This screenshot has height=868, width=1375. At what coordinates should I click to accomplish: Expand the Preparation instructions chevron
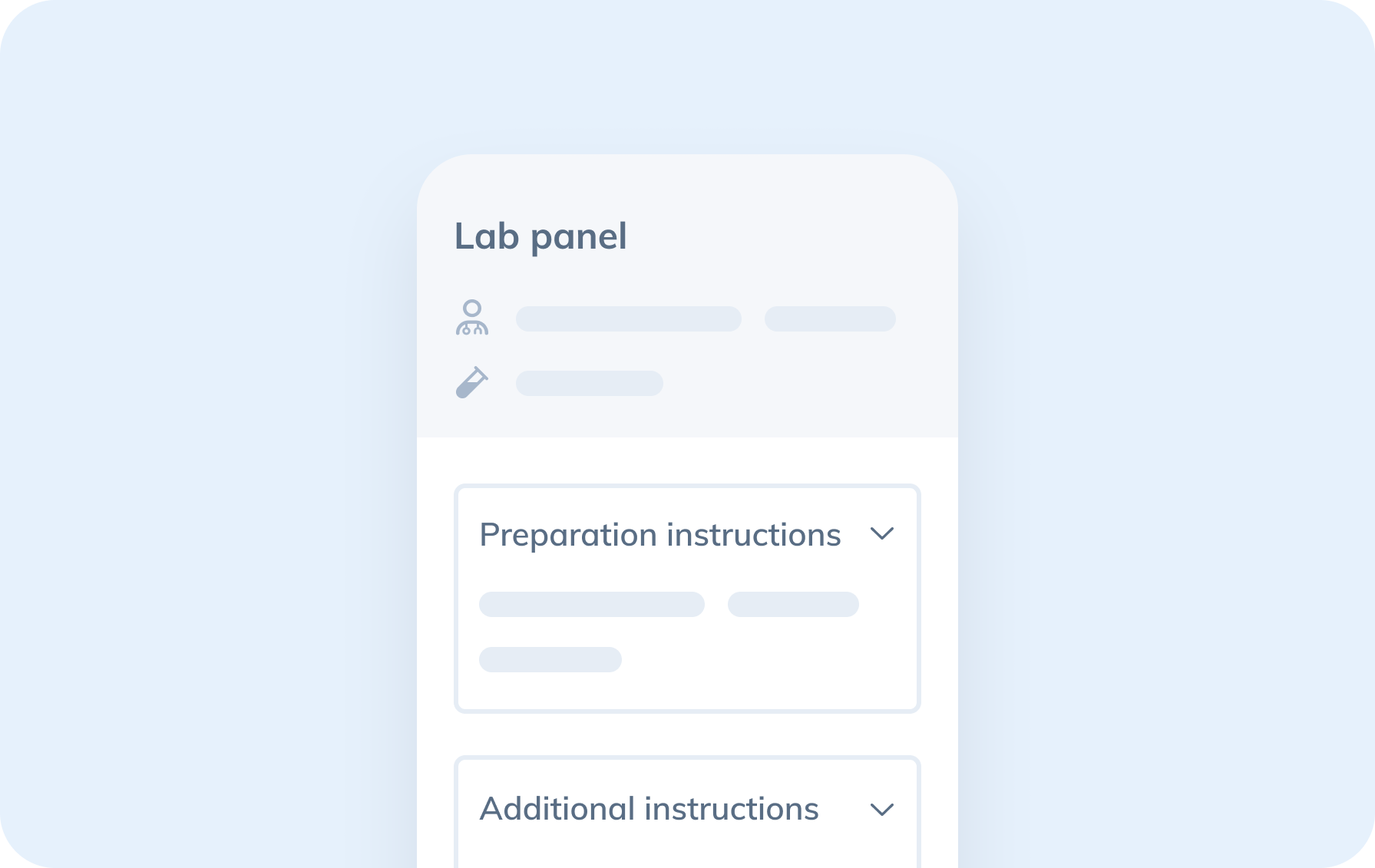click(x=882, y=533)
